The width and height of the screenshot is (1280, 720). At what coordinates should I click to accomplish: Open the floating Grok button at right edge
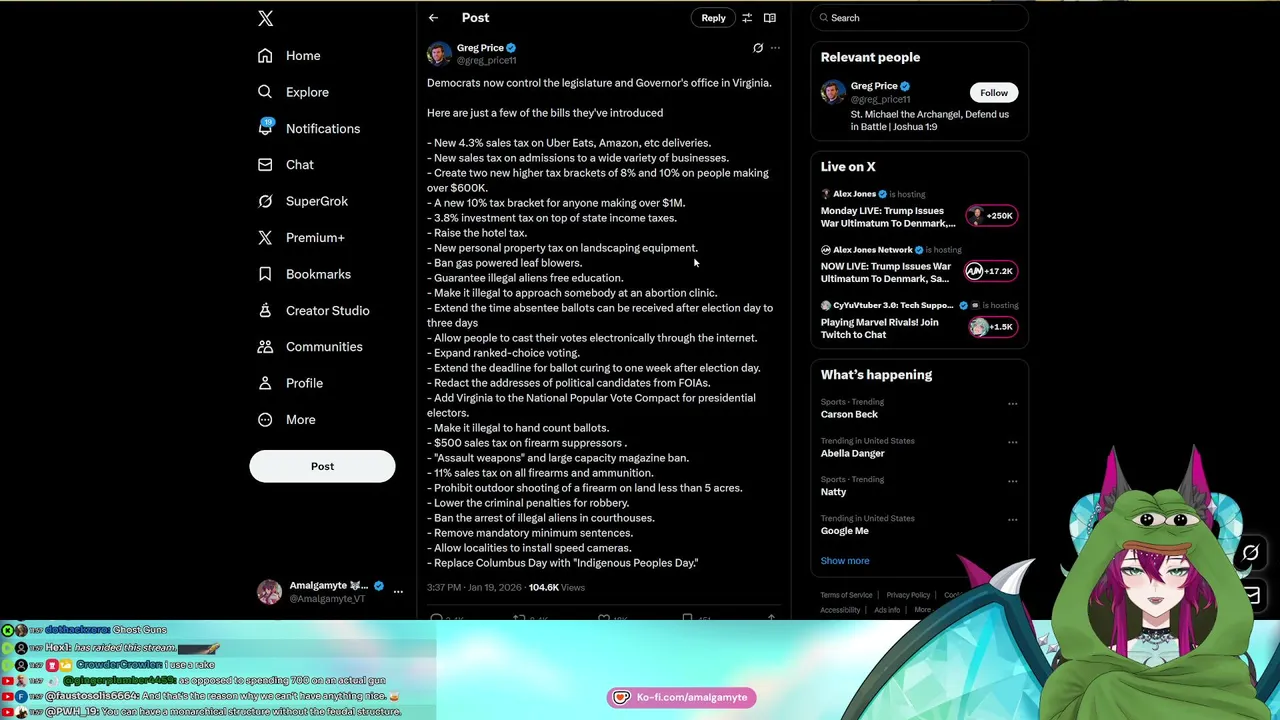point(1251,553)
